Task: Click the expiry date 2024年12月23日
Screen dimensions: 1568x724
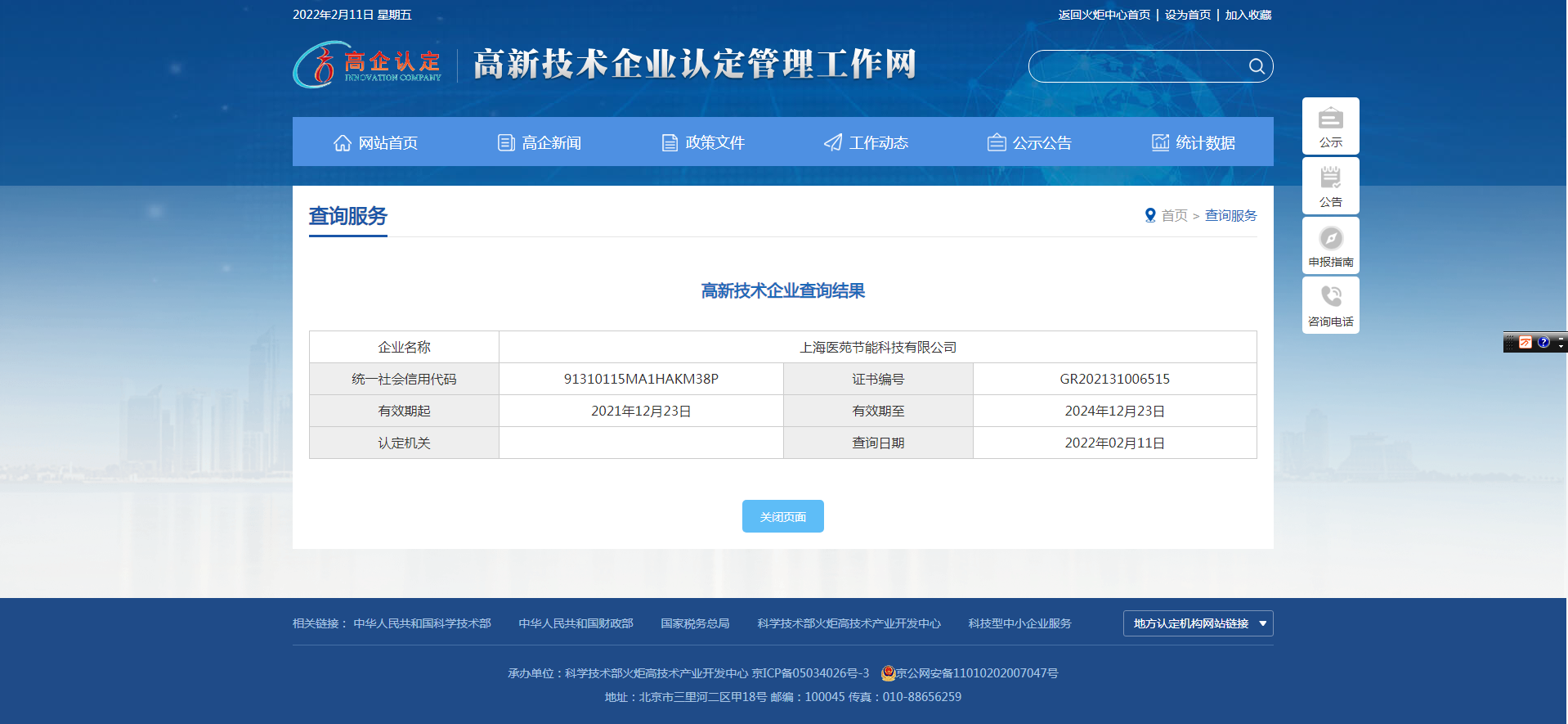Action: point(1115,411)
